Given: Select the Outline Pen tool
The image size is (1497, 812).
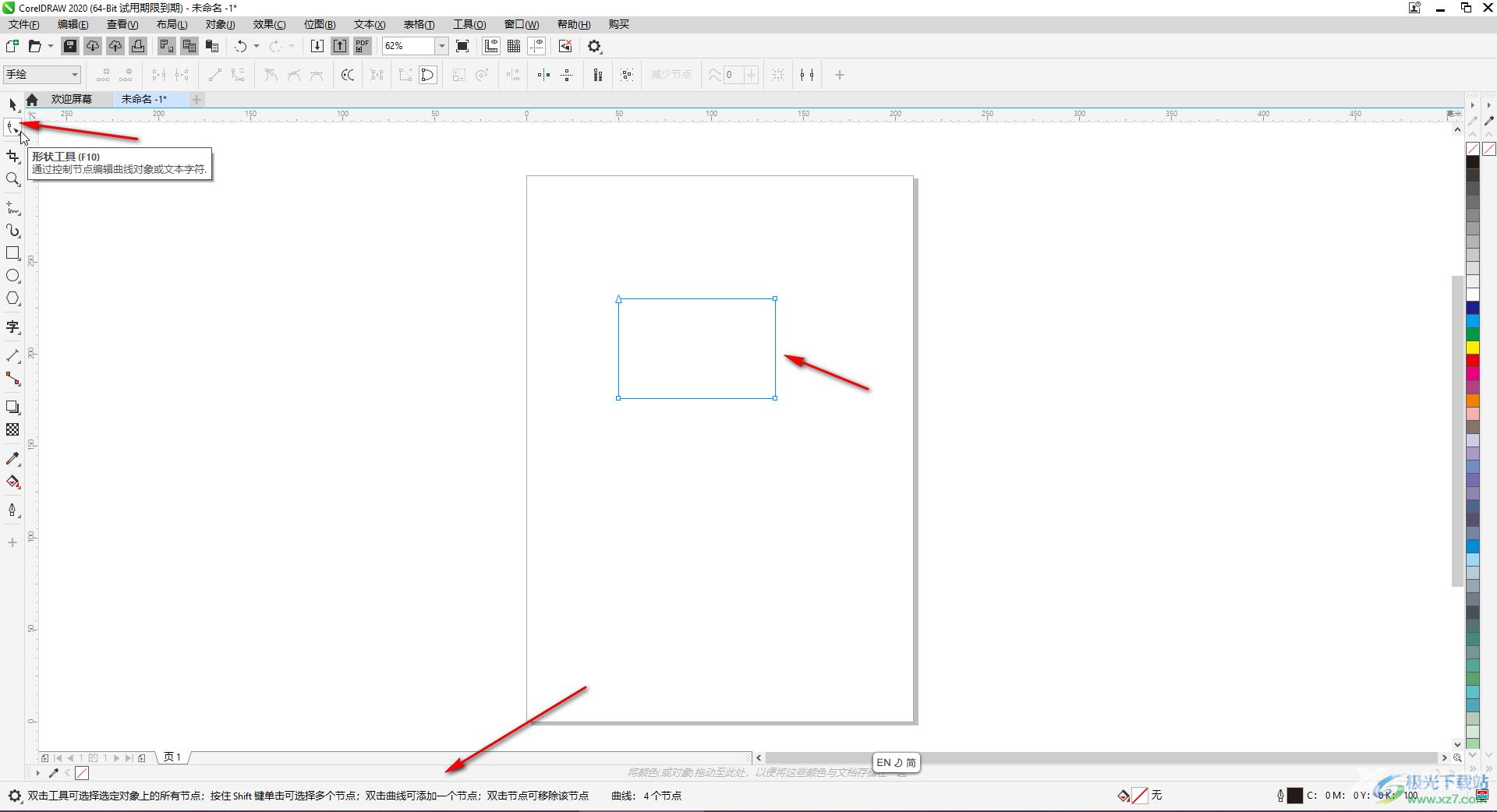Looking at the screenshot, I should 12,510.
